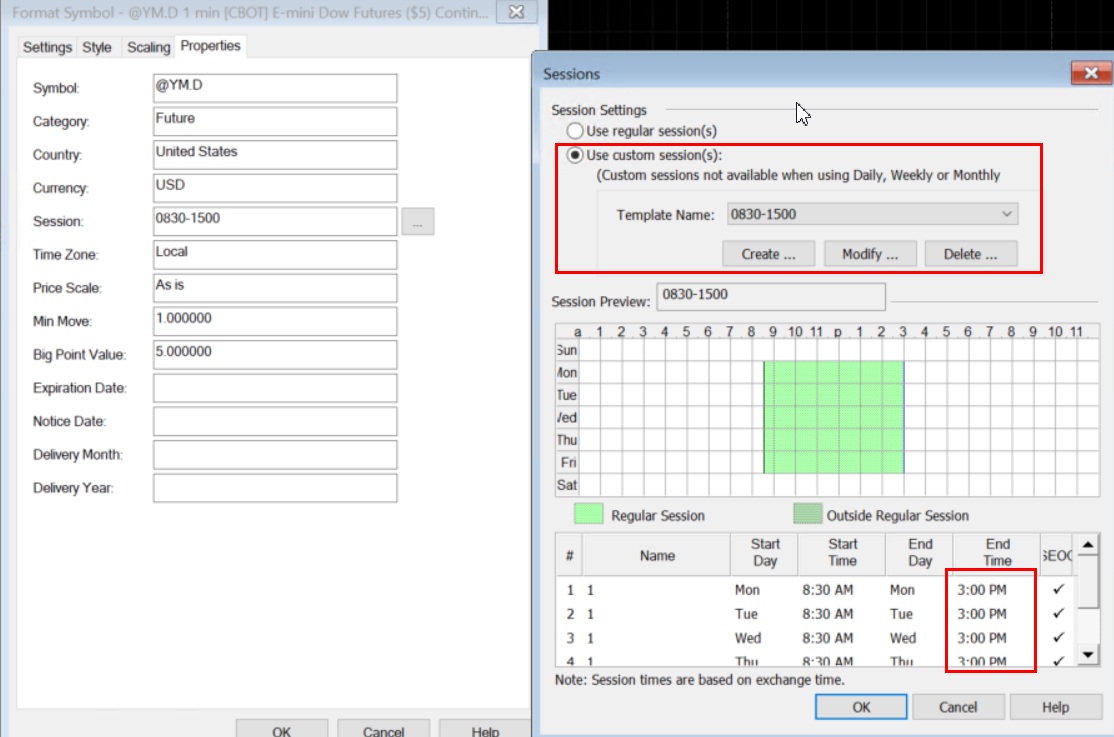Image resolution: width=1114 pixels, height=737 pixels.
Task: Open session browse ellipsis button
Action: click(417, 222)
